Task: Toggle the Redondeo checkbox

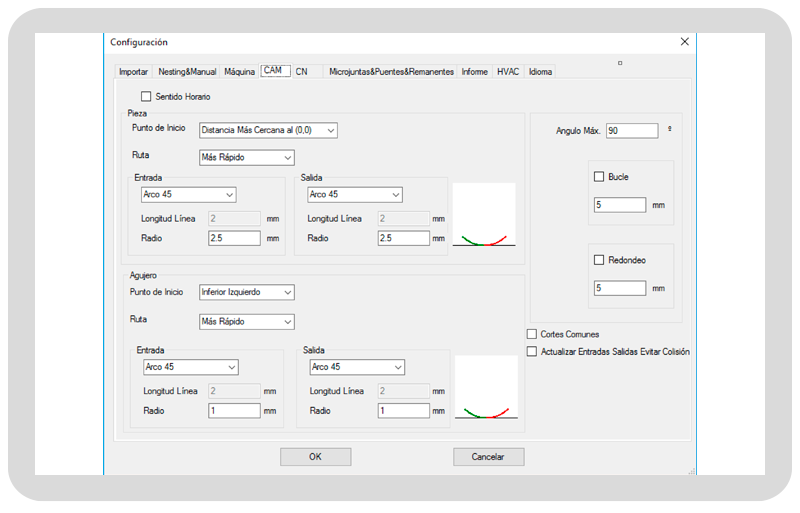Action: pyautogui.click(x=599, y=260)
